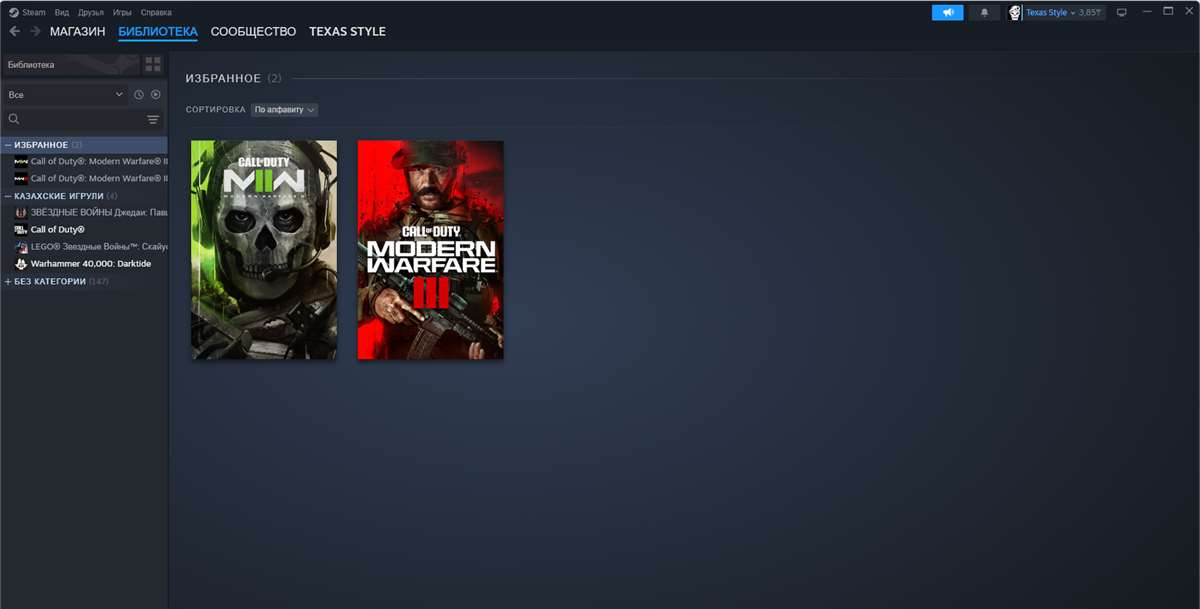Image resolution: width=1200 pixels, height=609 pixels.
Task: Open the Все collections dropdown
Action: pyautogui.click(x=65, y=94)
